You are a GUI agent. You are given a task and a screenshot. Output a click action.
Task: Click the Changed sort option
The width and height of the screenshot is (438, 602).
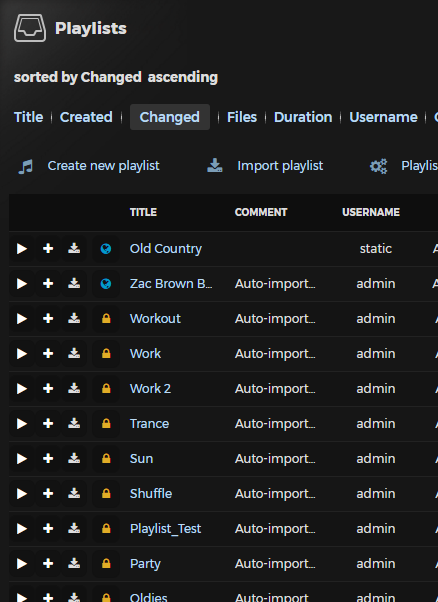click(x=170, y=117)
